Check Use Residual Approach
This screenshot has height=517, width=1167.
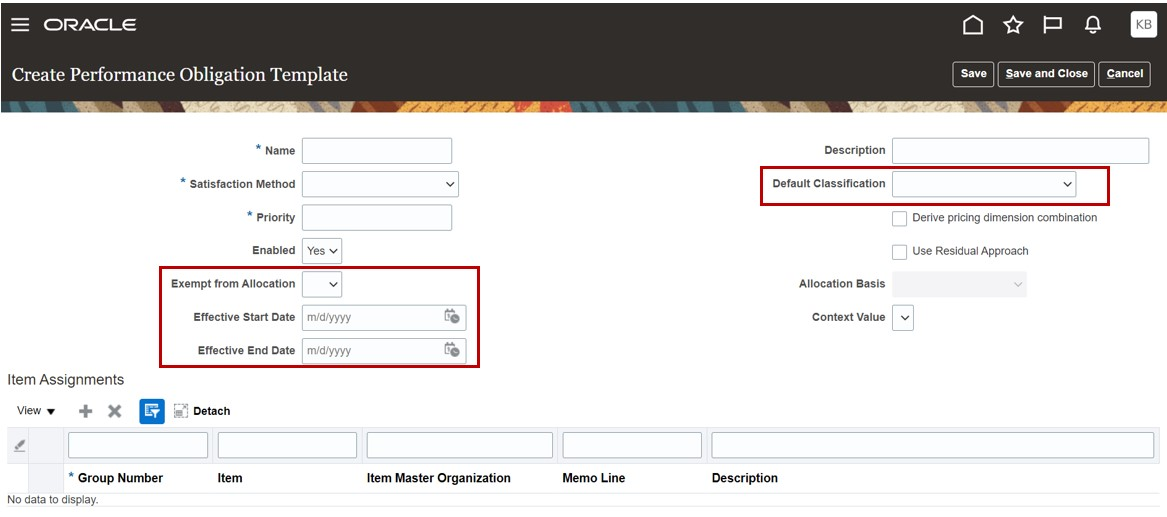pyautogui.click(x=900, y=251)
